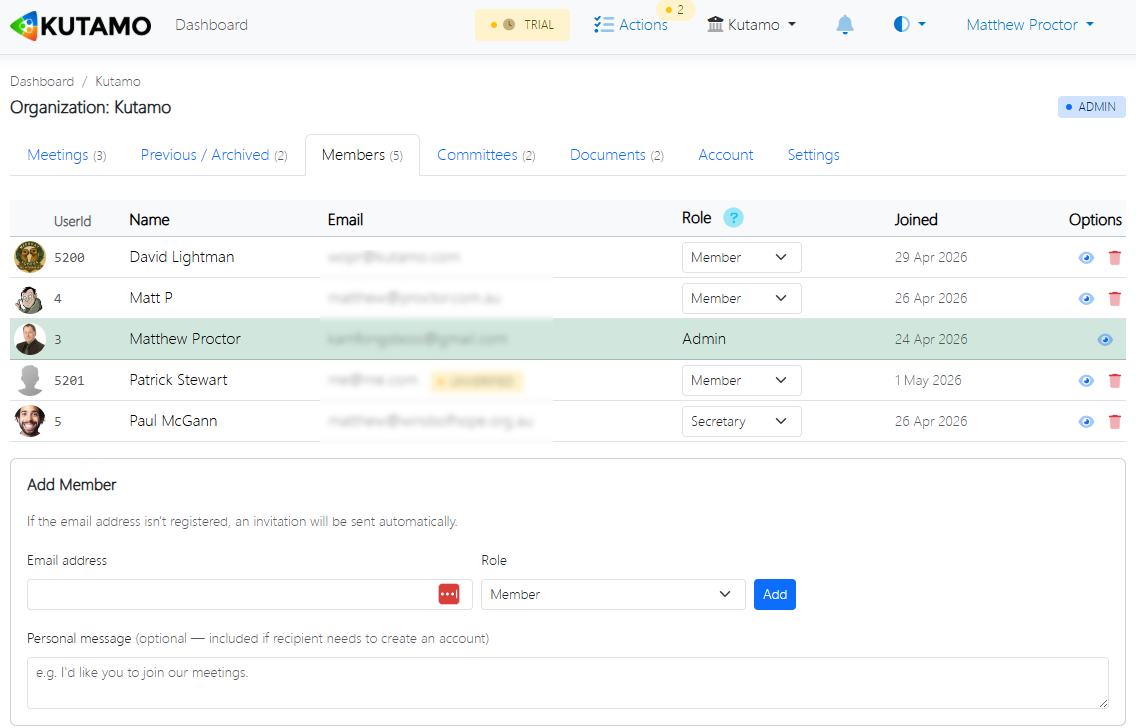Click the name David Lightman
Image resolution: width=1136 pixels, height=728 pixels.
[x=182, y=257]
